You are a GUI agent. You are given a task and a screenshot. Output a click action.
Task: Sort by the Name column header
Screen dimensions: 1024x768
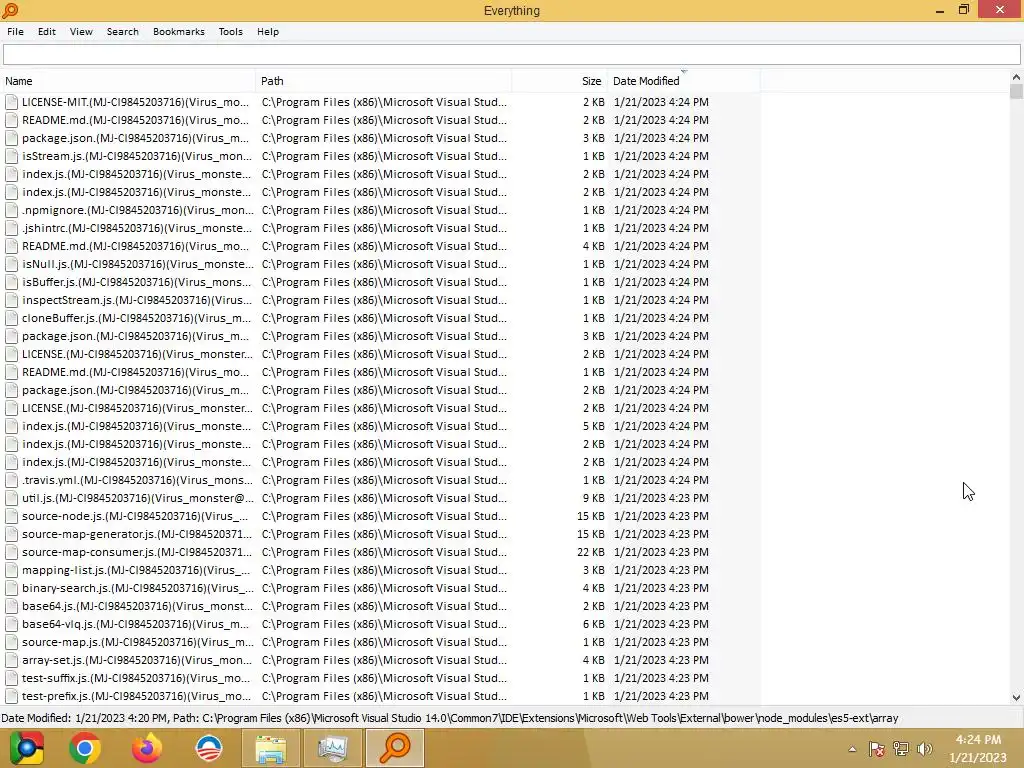pyautogui.click(x=128, y=81)
